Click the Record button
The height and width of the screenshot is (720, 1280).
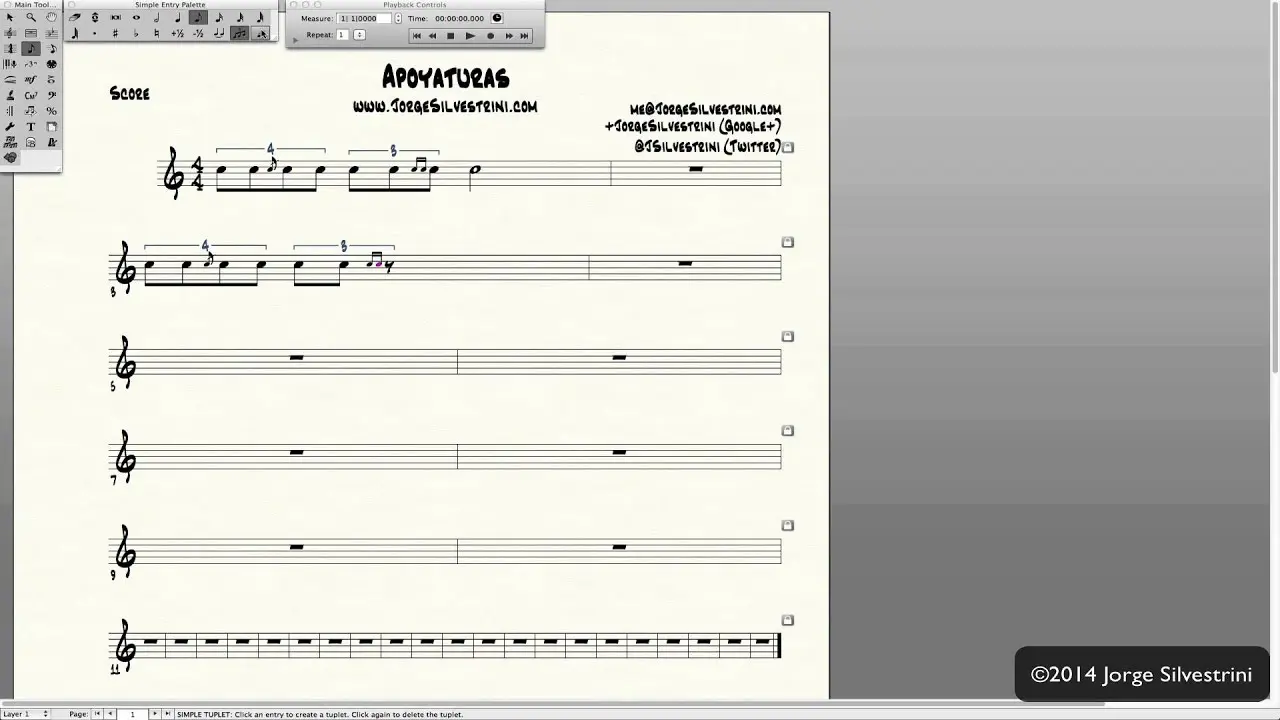(490, 36)
